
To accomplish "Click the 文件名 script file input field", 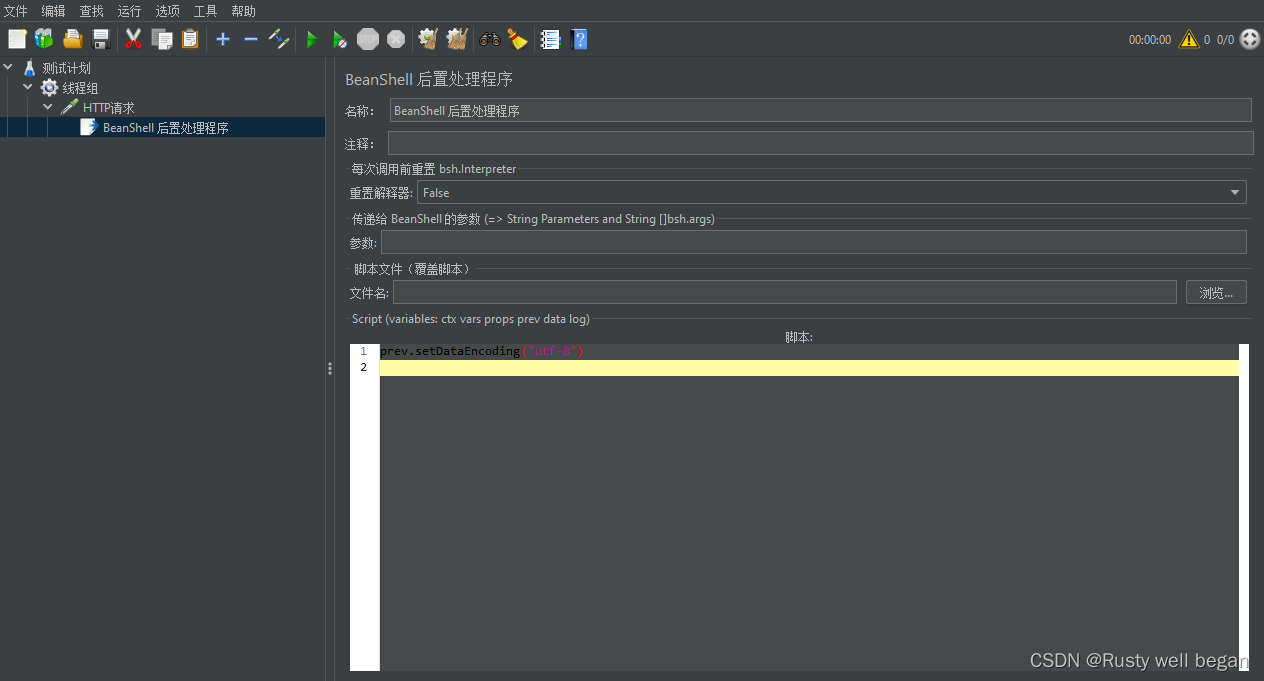I will point(784,292).
